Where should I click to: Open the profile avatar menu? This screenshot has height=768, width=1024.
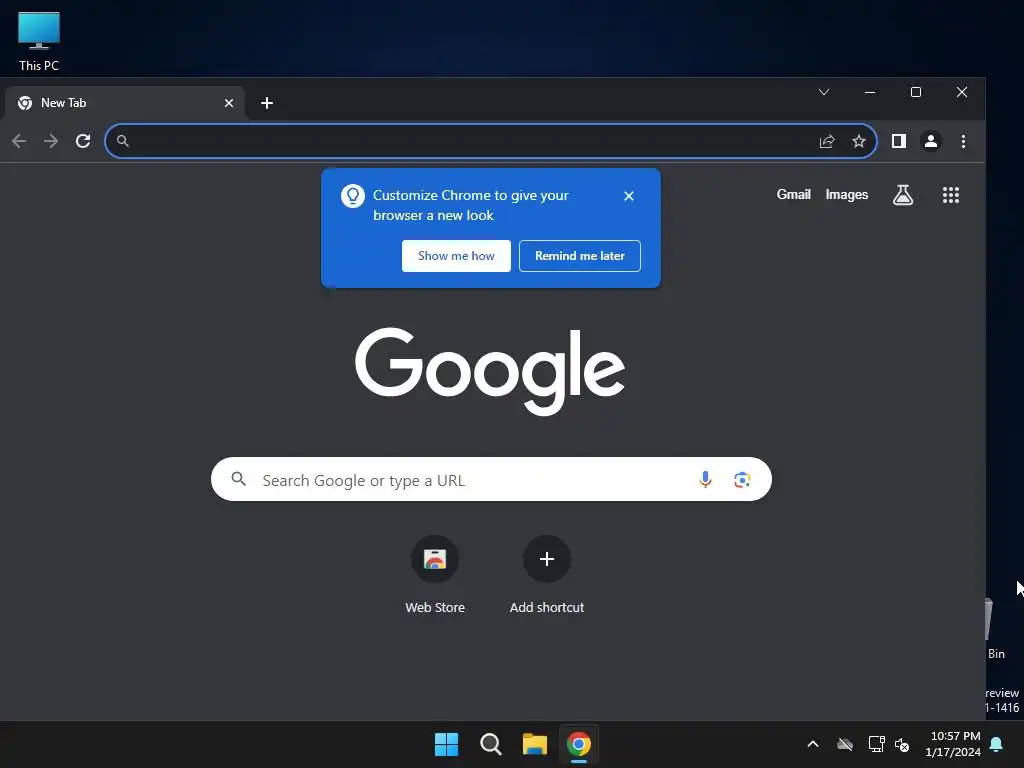click(931, 141)
